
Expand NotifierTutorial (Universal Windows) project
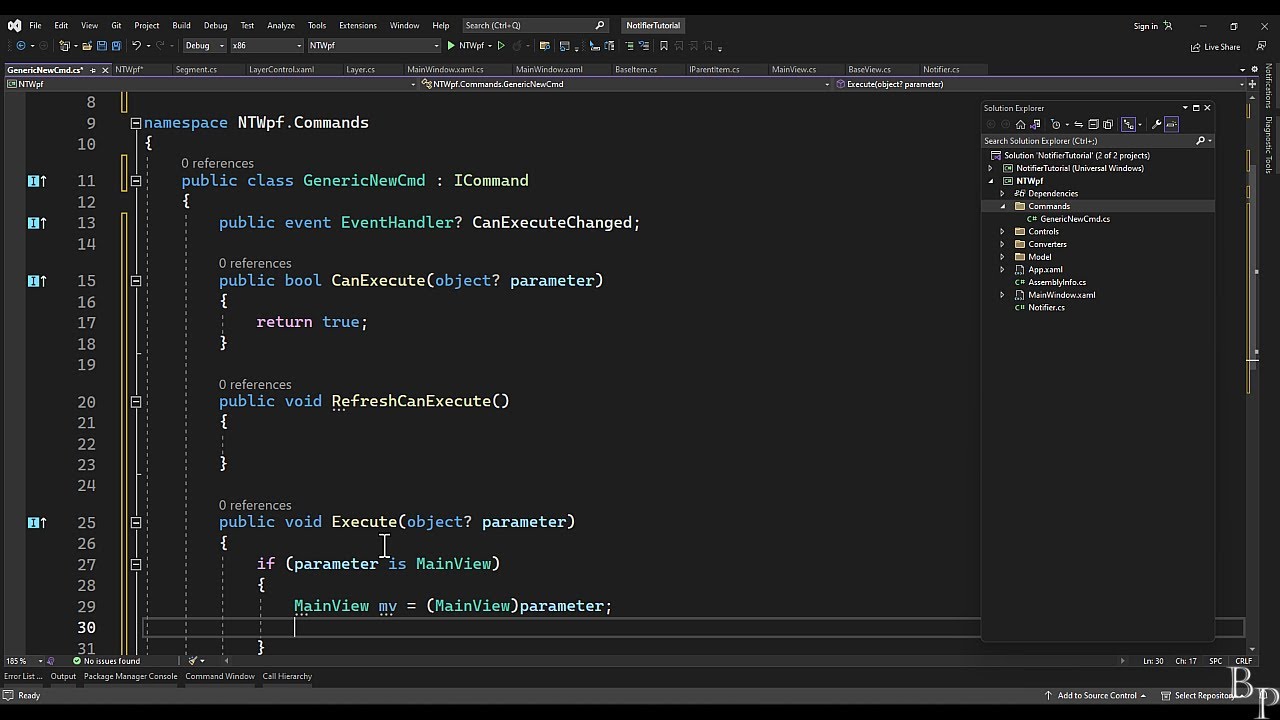click(990, 168)
